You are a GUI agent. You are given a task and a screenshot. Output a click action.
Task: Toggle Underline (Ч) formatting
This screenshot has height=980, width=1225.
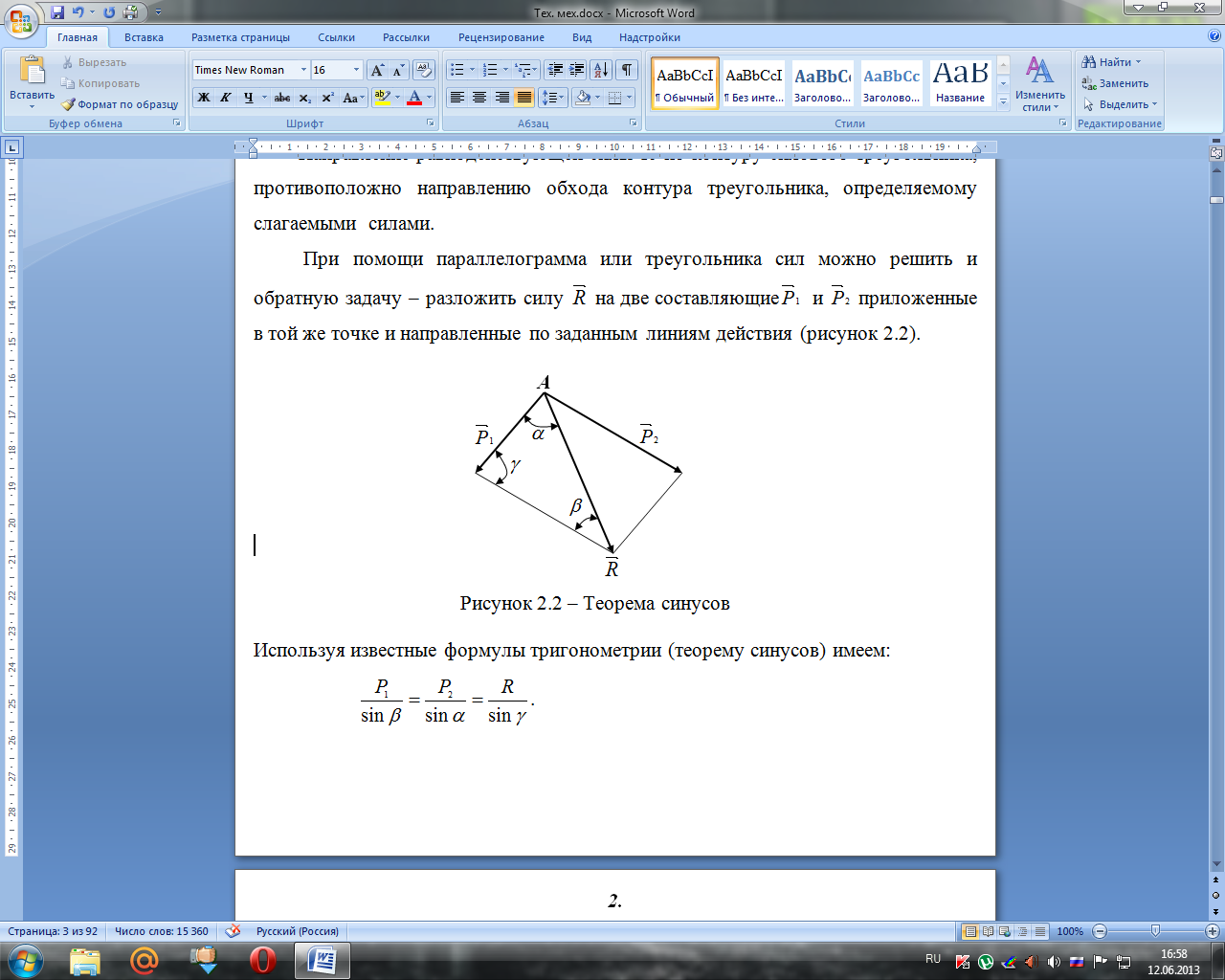(249, 98)
